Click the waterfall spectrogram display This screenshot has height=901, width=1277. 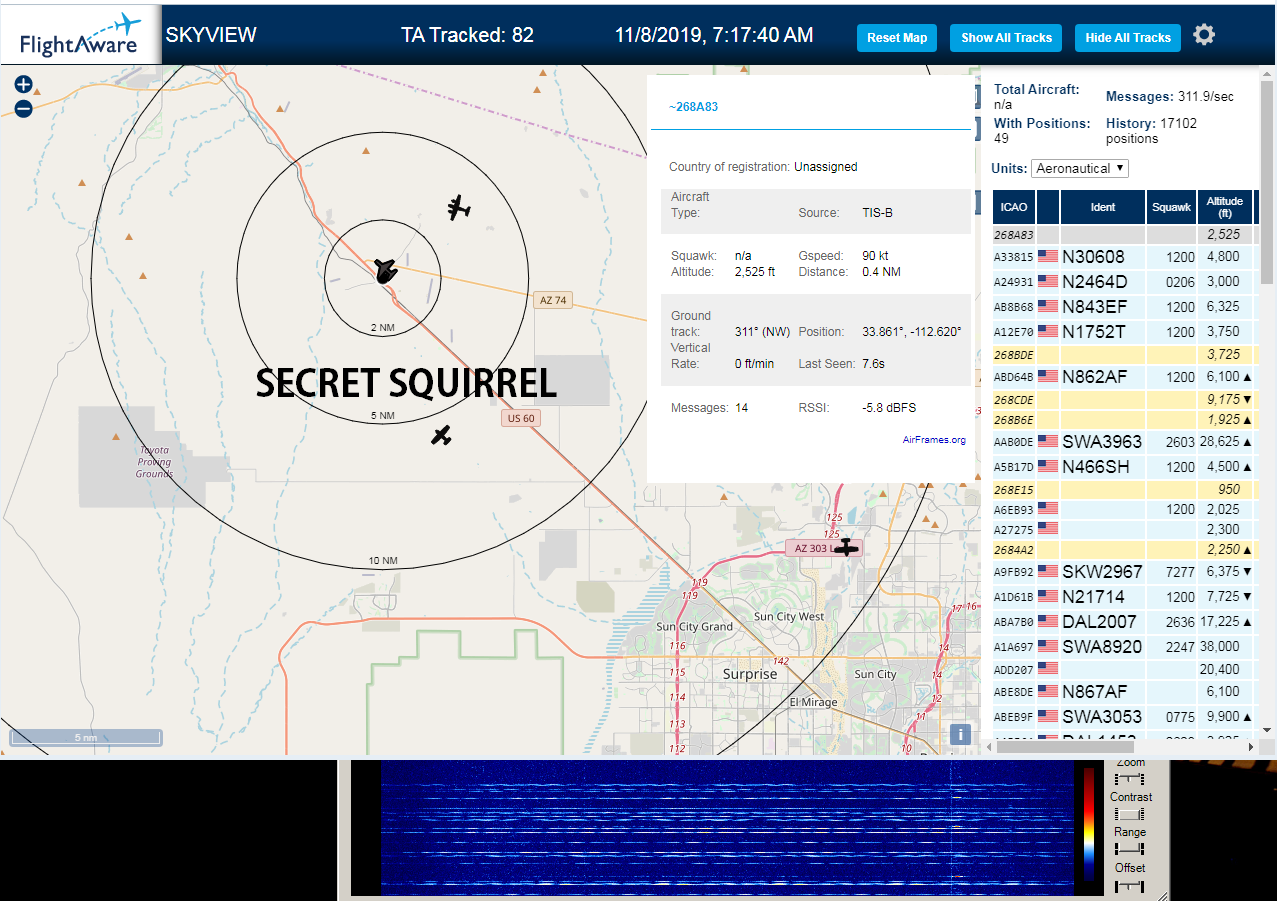(725, 827)
